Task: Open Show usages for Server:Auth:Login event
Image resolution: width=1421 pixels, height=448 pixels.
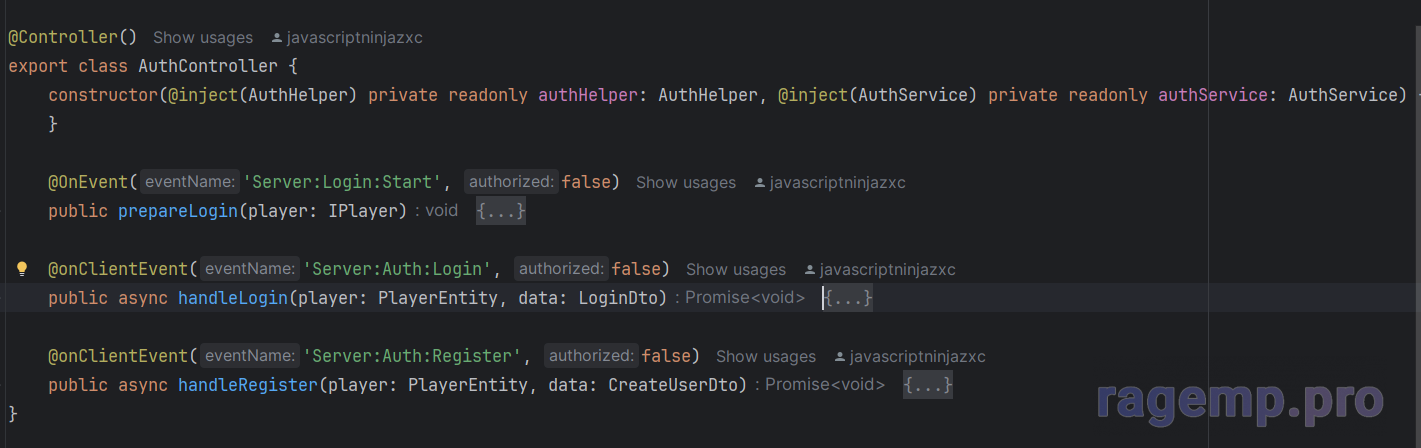Action: coord(736,270)
